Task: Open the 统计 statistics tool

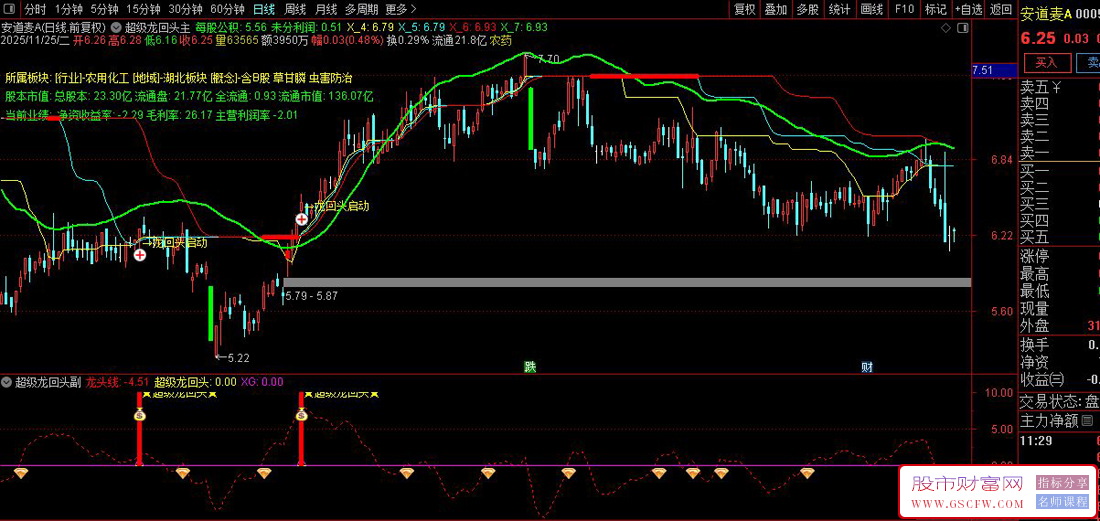Action: (x=840, y=9)
